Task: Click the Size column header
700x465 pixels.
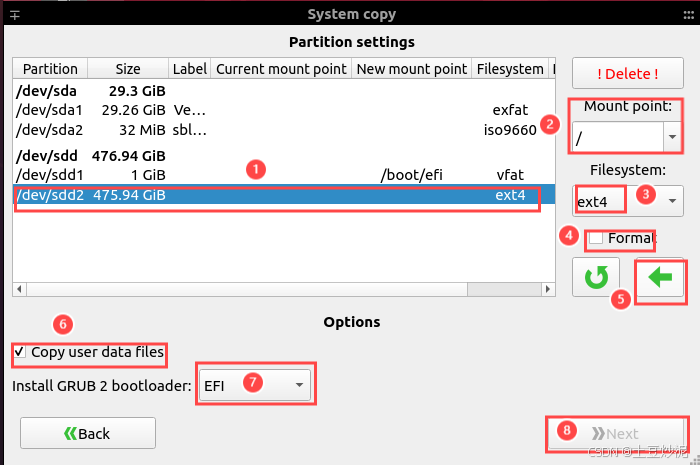Action: (x=128, y=69)
